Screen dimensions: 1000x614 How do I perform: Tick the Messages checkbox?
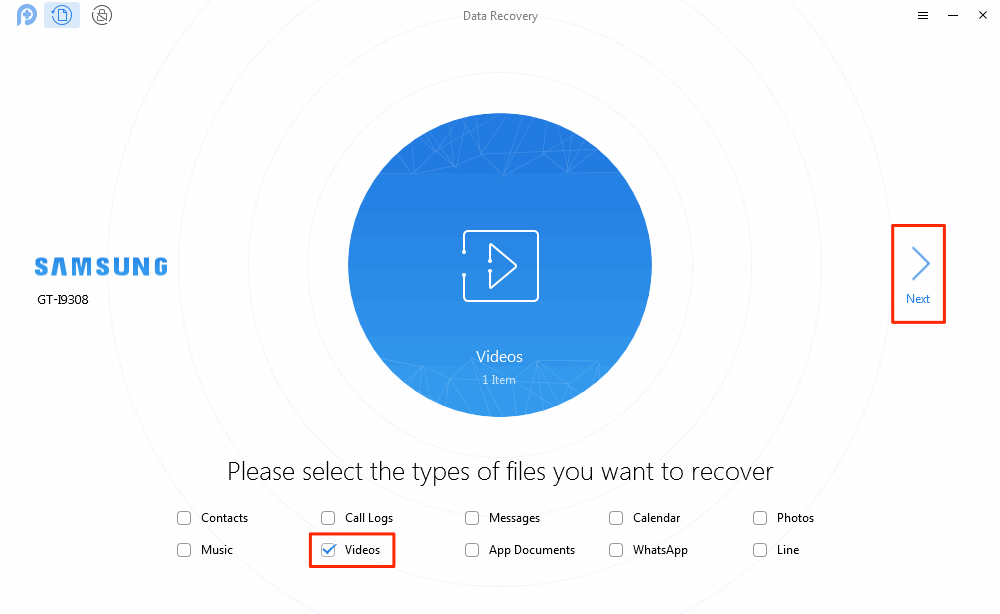472,518
